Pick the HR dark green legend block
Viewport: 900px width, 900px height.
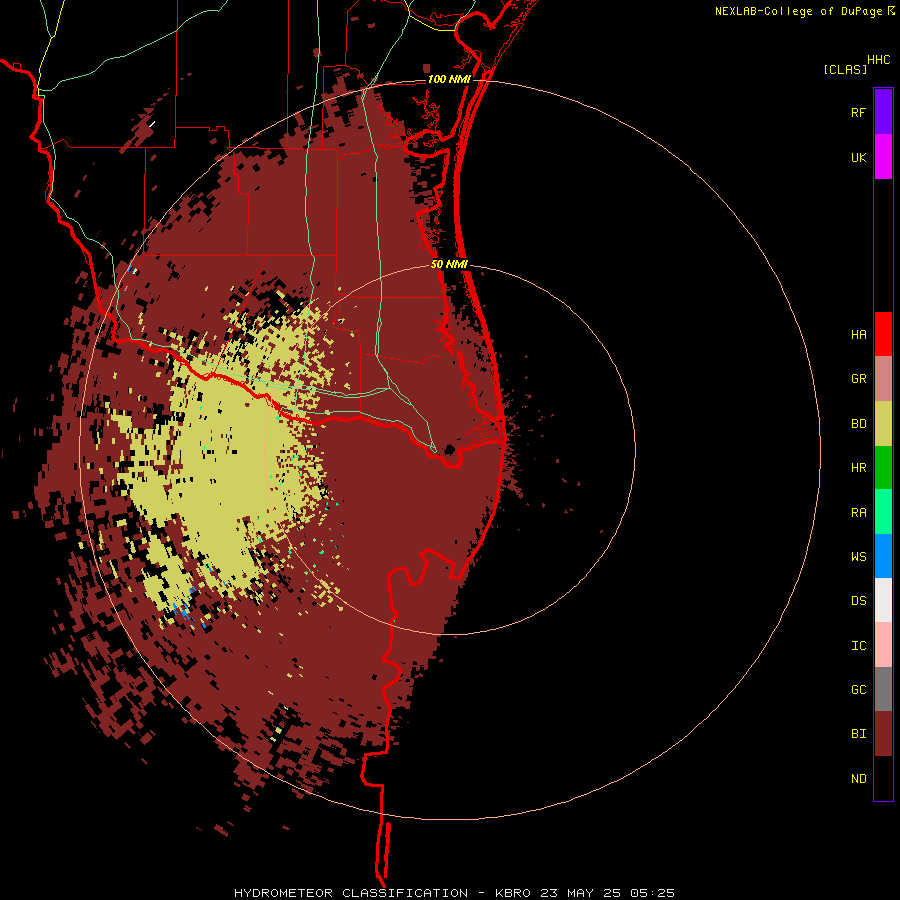pyautogui.click(x=883, y=468)
